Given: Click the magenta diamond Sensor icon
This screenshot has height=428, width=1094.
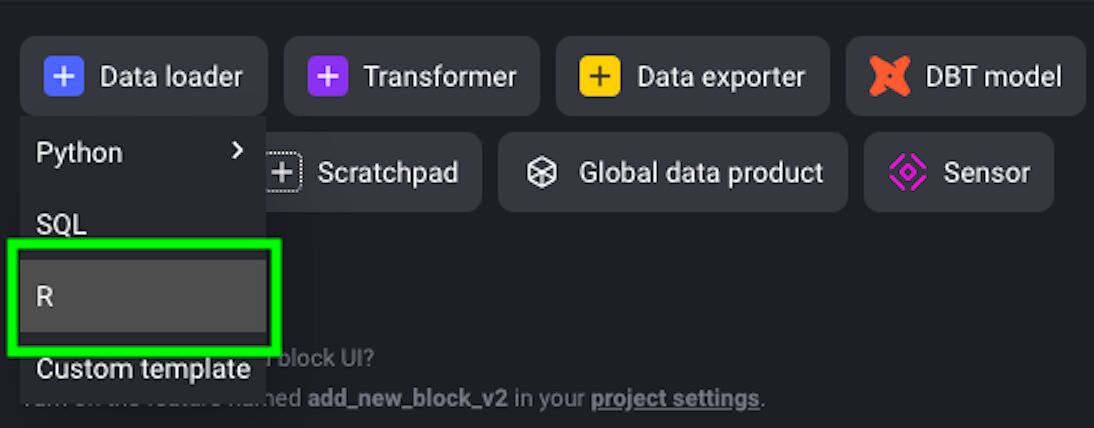Looking at the screenshot, I should [908, 172].
